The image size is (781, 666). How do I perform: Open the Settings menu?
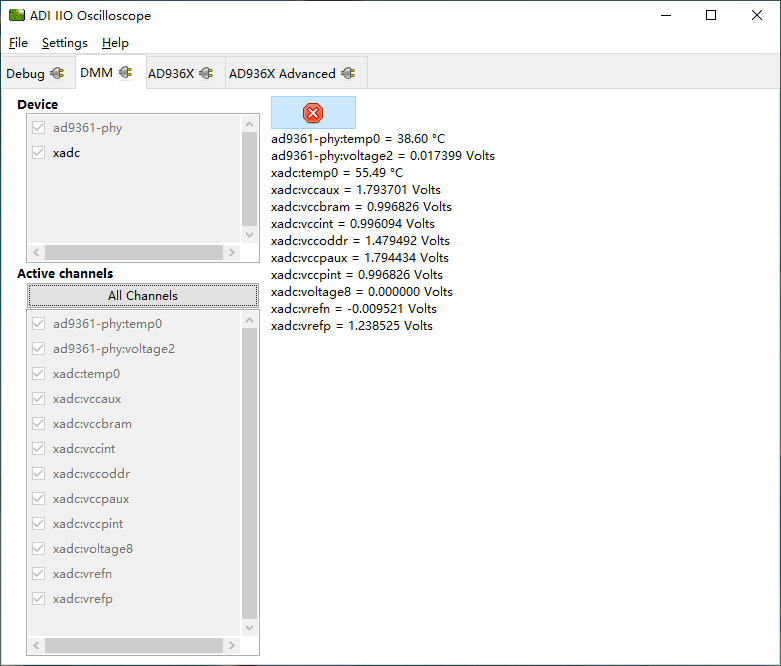(x=65, y=43)
